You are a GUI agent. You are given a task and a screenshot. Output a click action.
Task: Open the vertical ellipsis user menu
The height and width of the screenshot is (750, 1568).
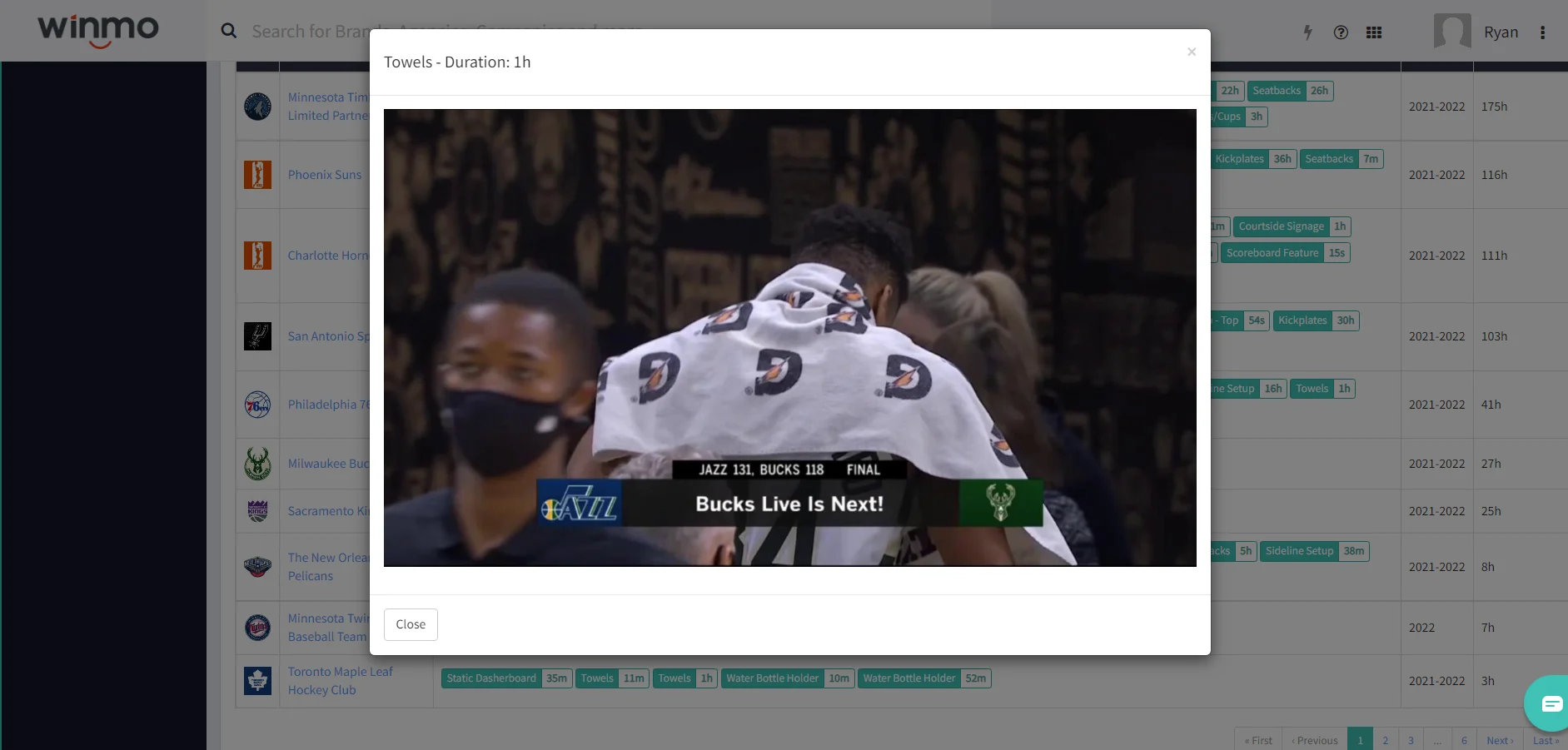tap(1542, 32)
